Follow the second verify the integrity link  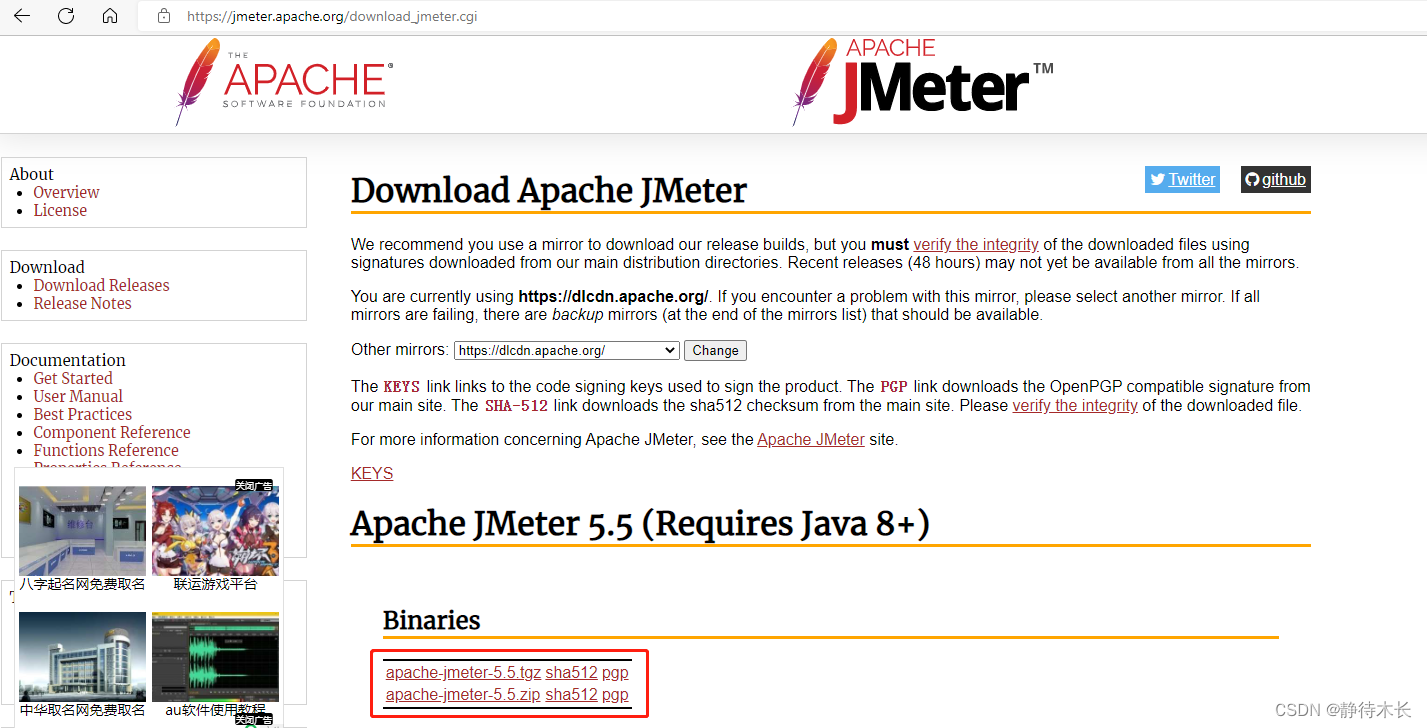point(1075,406)
